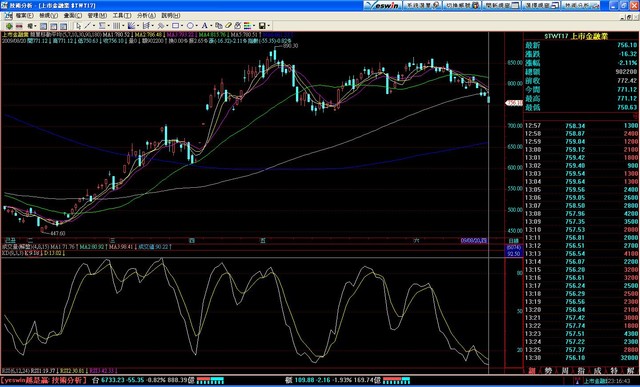Select the ellipse drawing tool

click(190, 26)
